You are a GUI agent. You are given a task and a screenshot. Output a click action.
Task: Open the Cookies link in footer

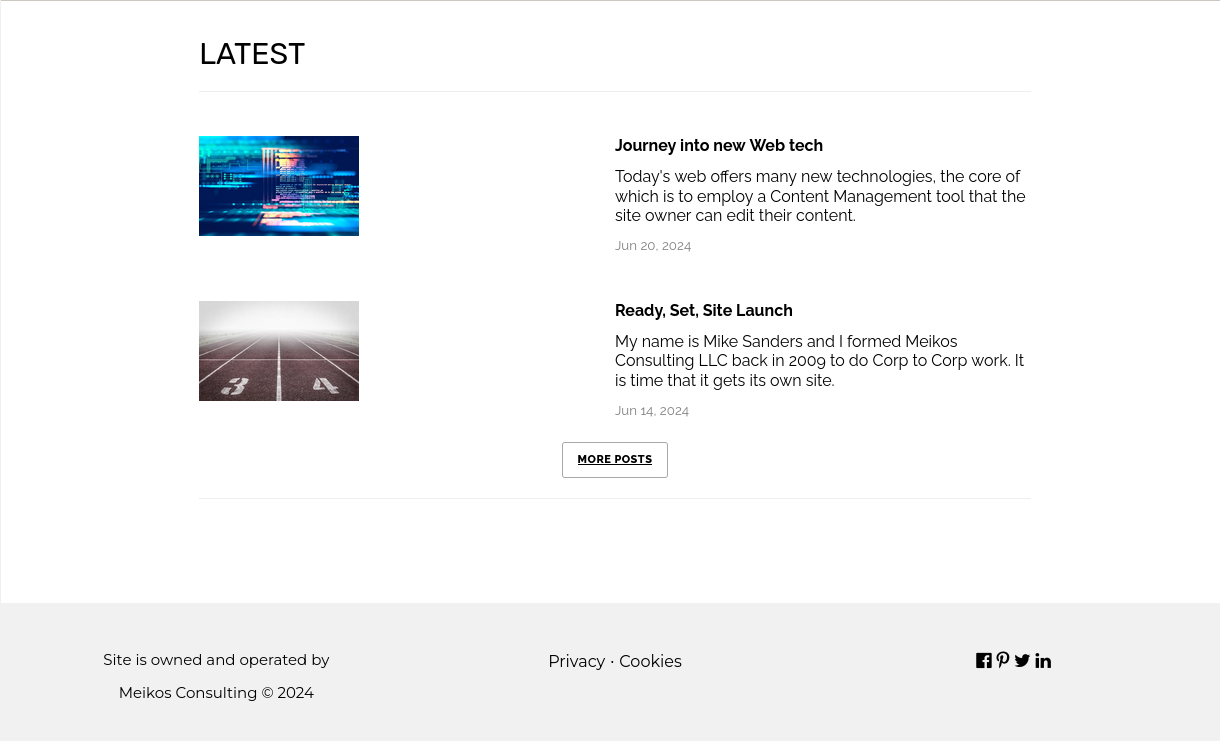pos(650,662)
